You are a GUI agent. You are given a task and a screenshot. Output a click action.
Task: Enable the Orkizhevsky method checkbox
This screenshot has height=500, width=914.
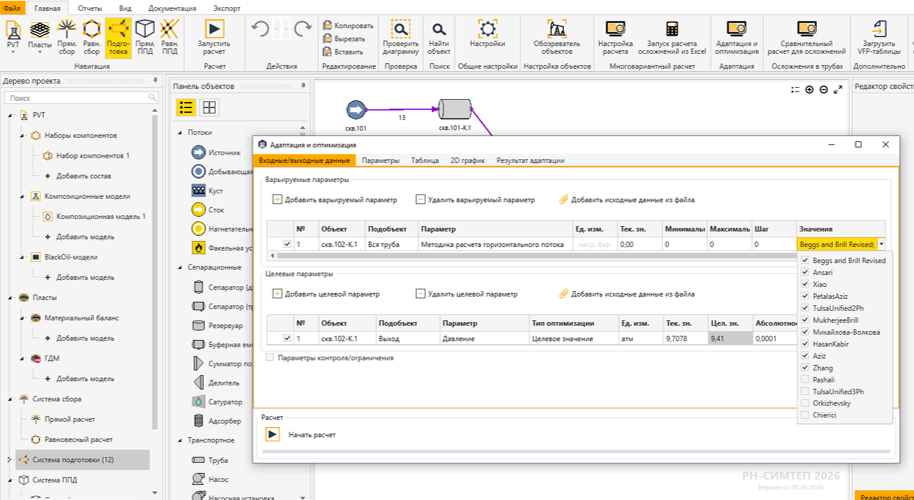point(805,403)
